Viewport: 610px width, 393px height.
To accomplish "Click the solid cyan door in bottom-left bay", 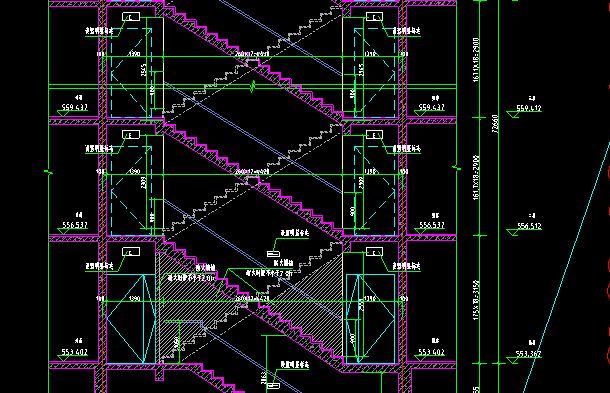I will click(131, 319).
